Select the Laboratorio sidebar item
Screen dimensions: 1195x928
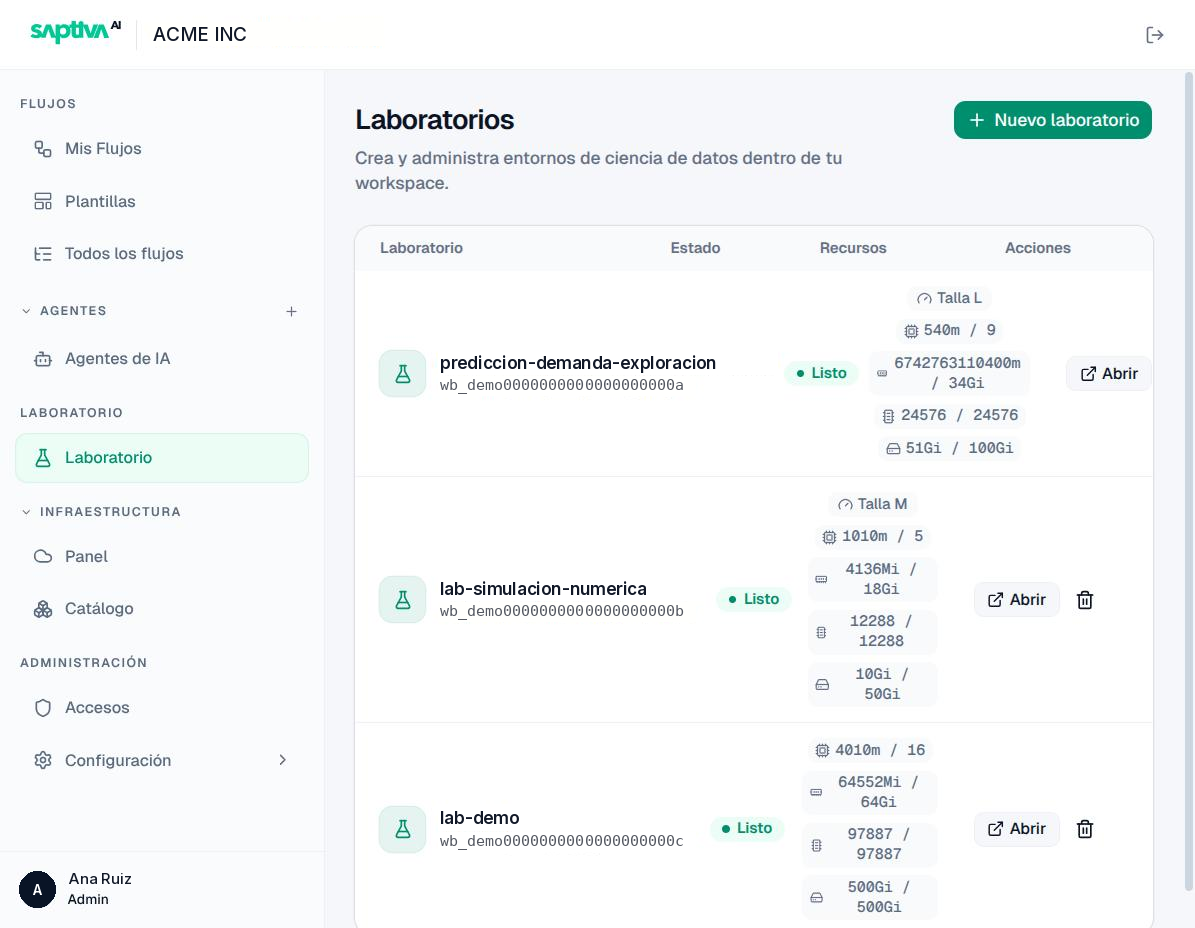click(x=162, y=458)
